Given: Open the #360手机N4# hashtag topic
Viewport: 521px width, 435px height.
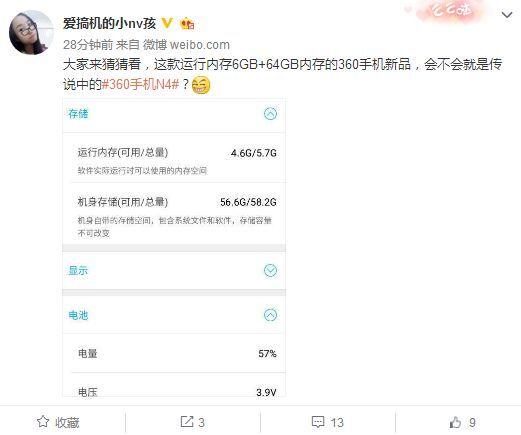Looking at the screenshot, I should (x=140, y=84).
